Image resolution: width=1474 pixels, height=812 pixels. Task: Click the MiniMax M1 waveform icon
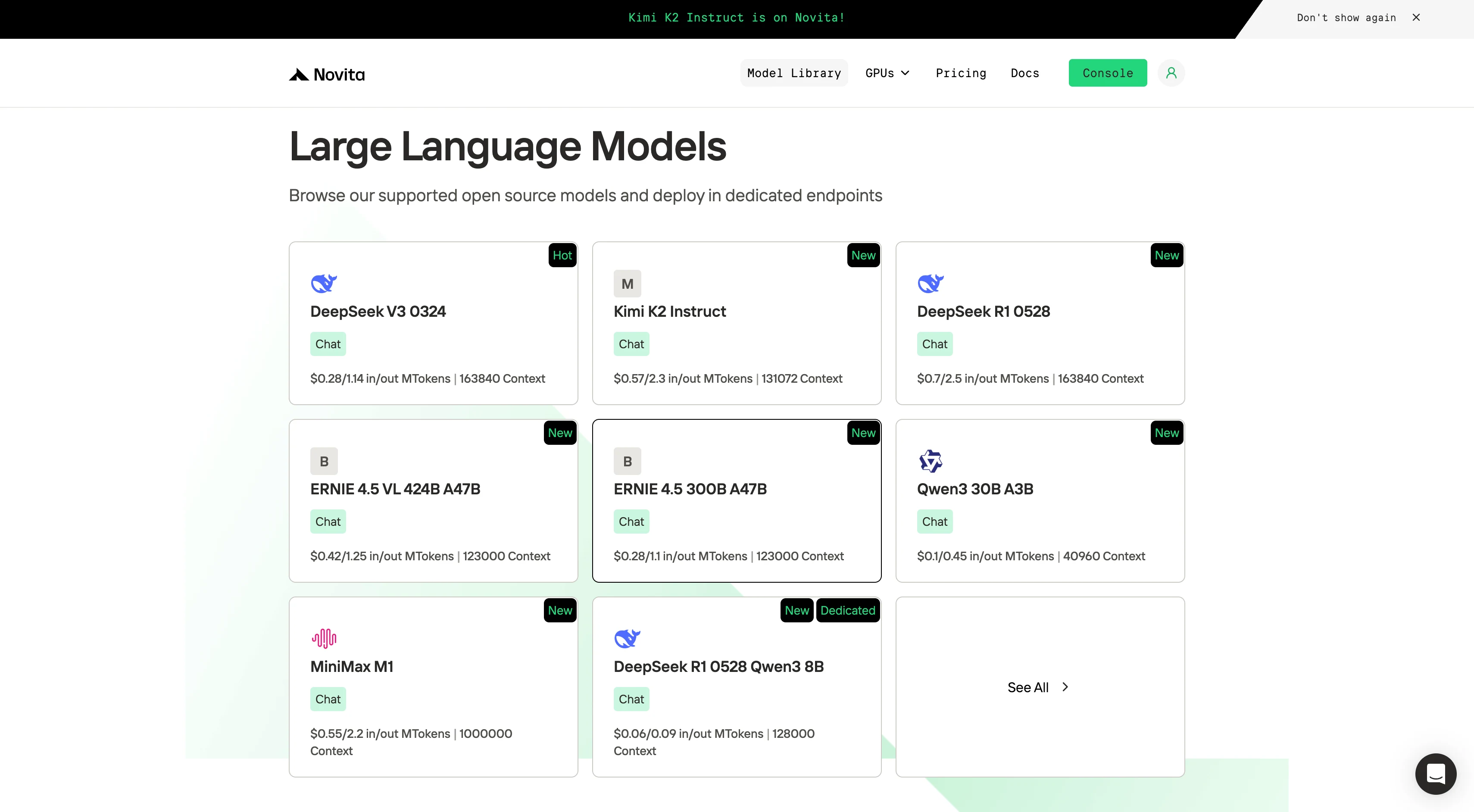324,638
